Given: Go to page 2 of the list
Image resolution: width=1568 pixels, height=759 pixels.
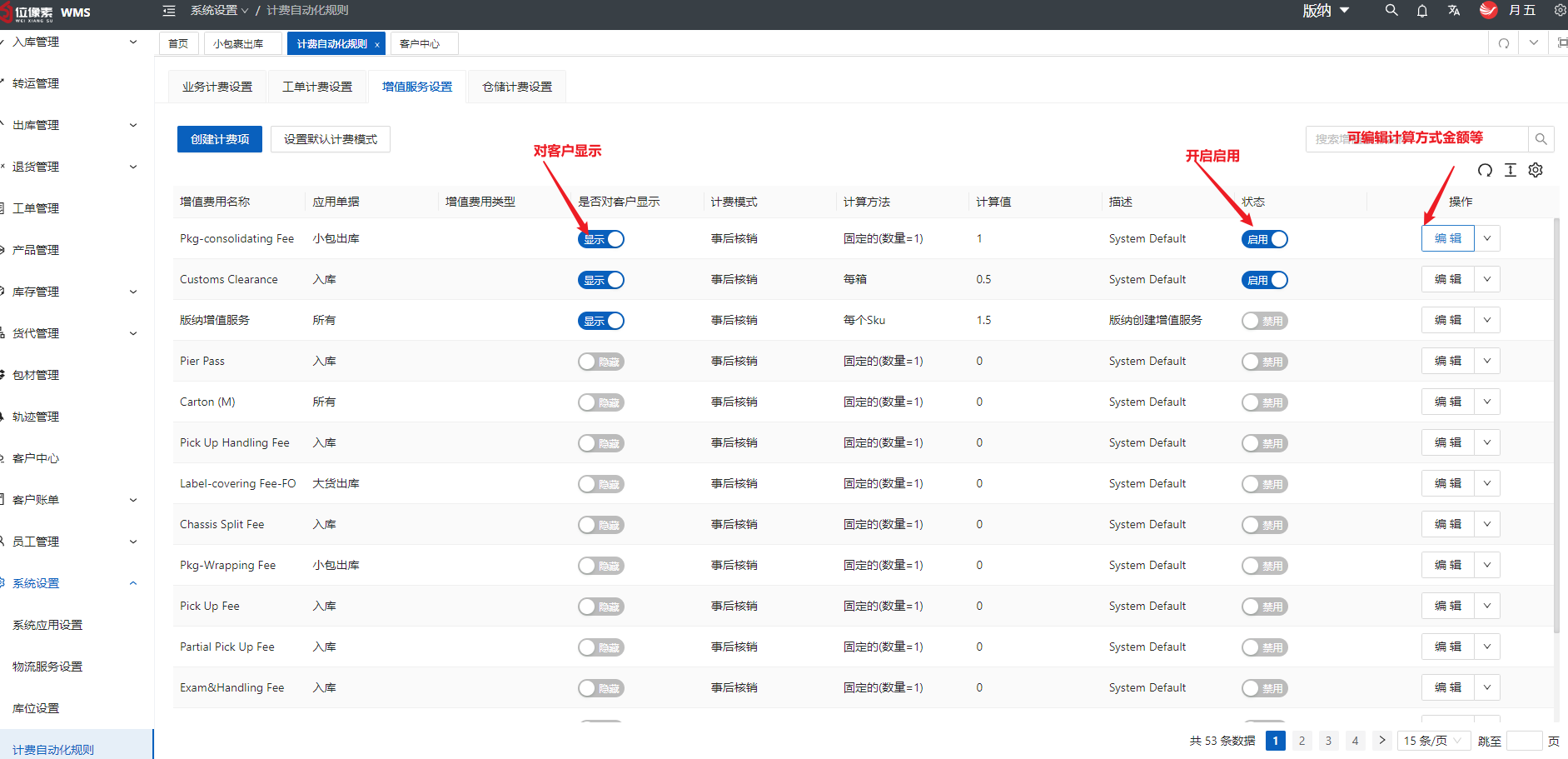Looking at the screenshot, I should click(x=1302, y=741).
